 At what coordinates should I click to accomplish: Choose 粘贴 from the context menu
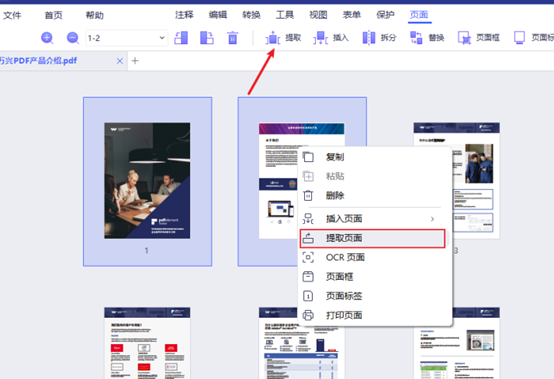375,176
